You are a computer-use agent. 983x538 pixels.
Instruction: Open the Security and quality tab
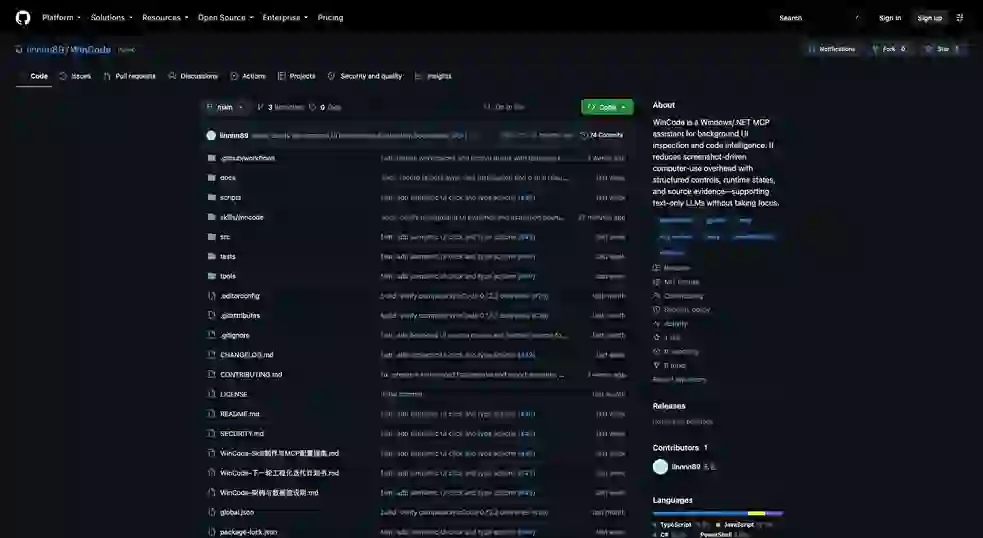365,76
